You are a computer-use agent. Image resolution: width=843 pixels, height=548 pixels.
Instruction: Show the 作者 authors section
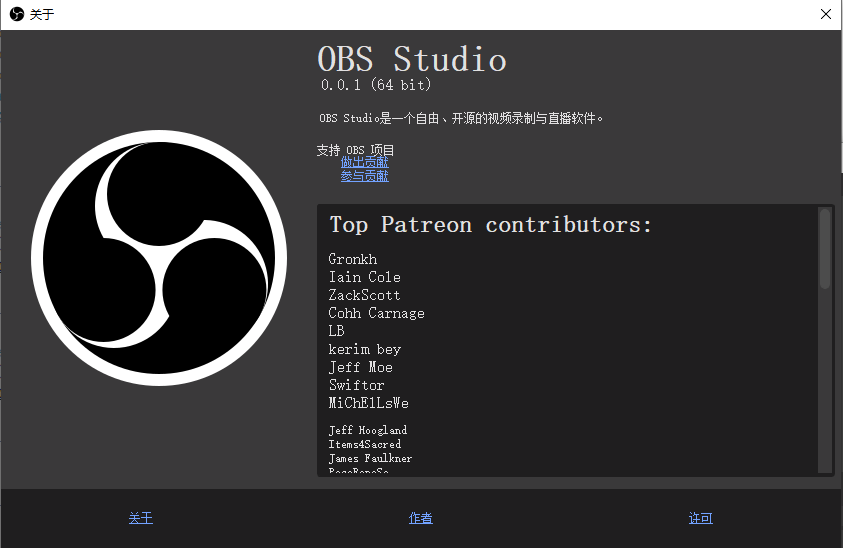pyautogui.click(x=420, y=518)
